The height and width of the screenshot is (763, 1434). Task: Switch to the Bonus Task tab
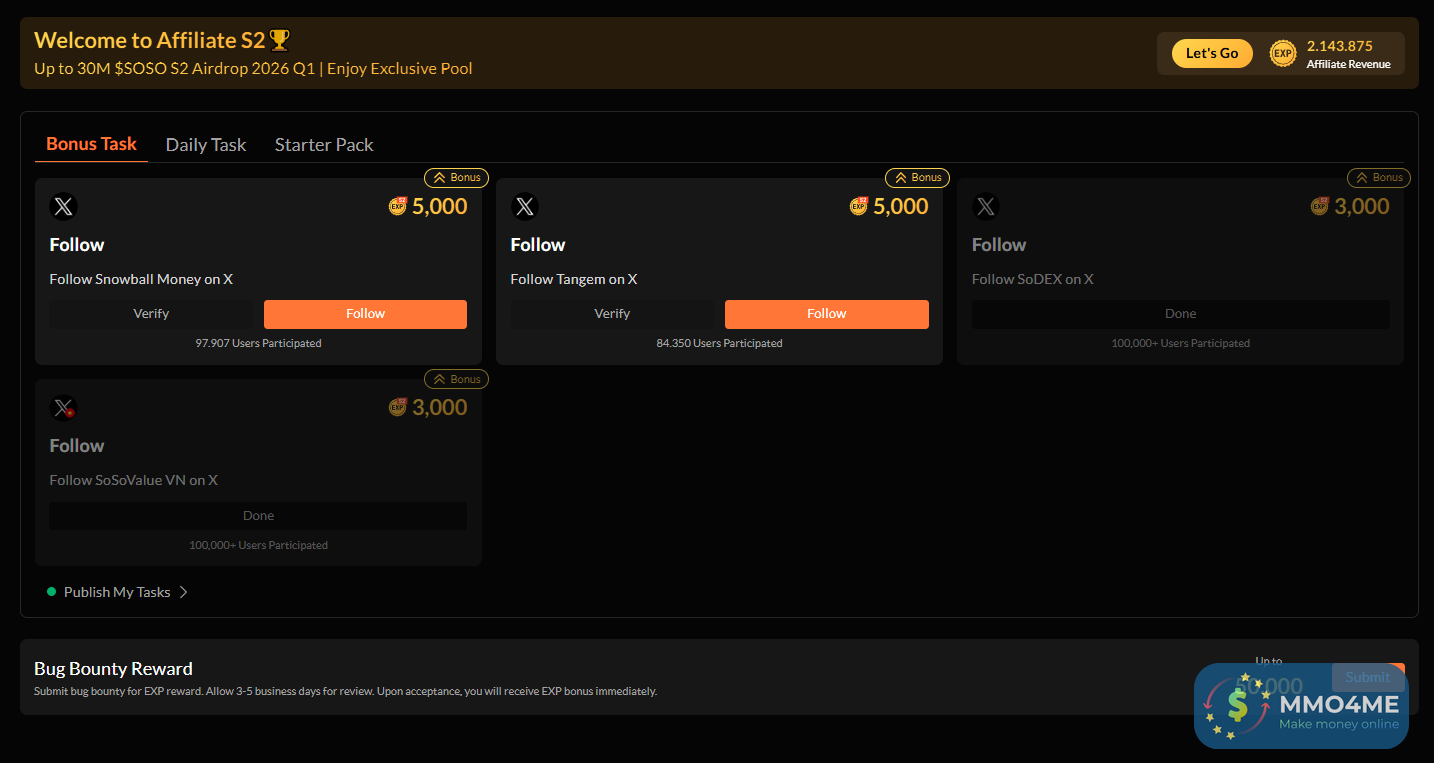click(91, 144)
